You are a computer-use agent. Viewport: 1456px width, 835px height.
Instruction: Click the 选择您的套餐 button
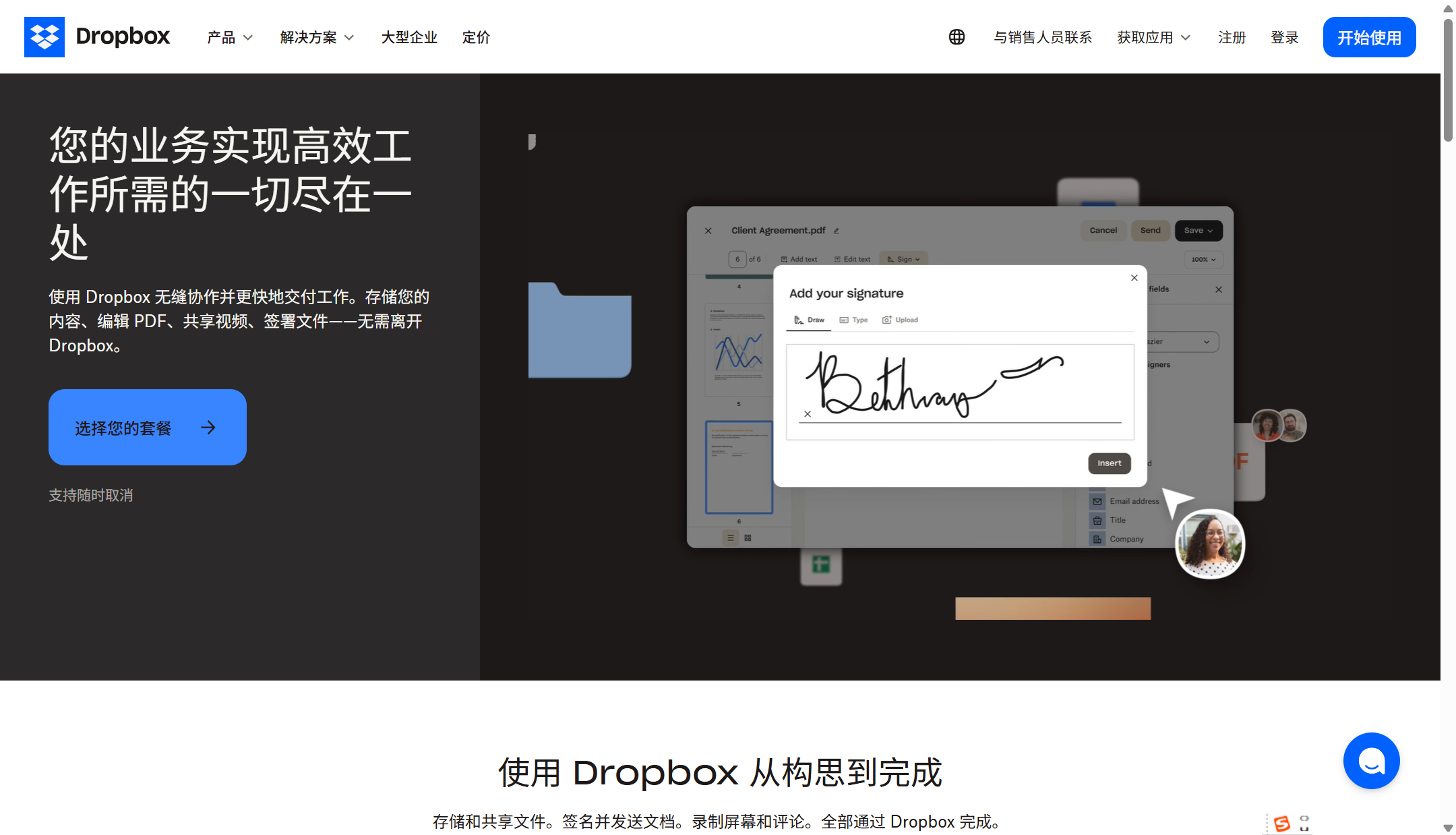pos(147,427)
